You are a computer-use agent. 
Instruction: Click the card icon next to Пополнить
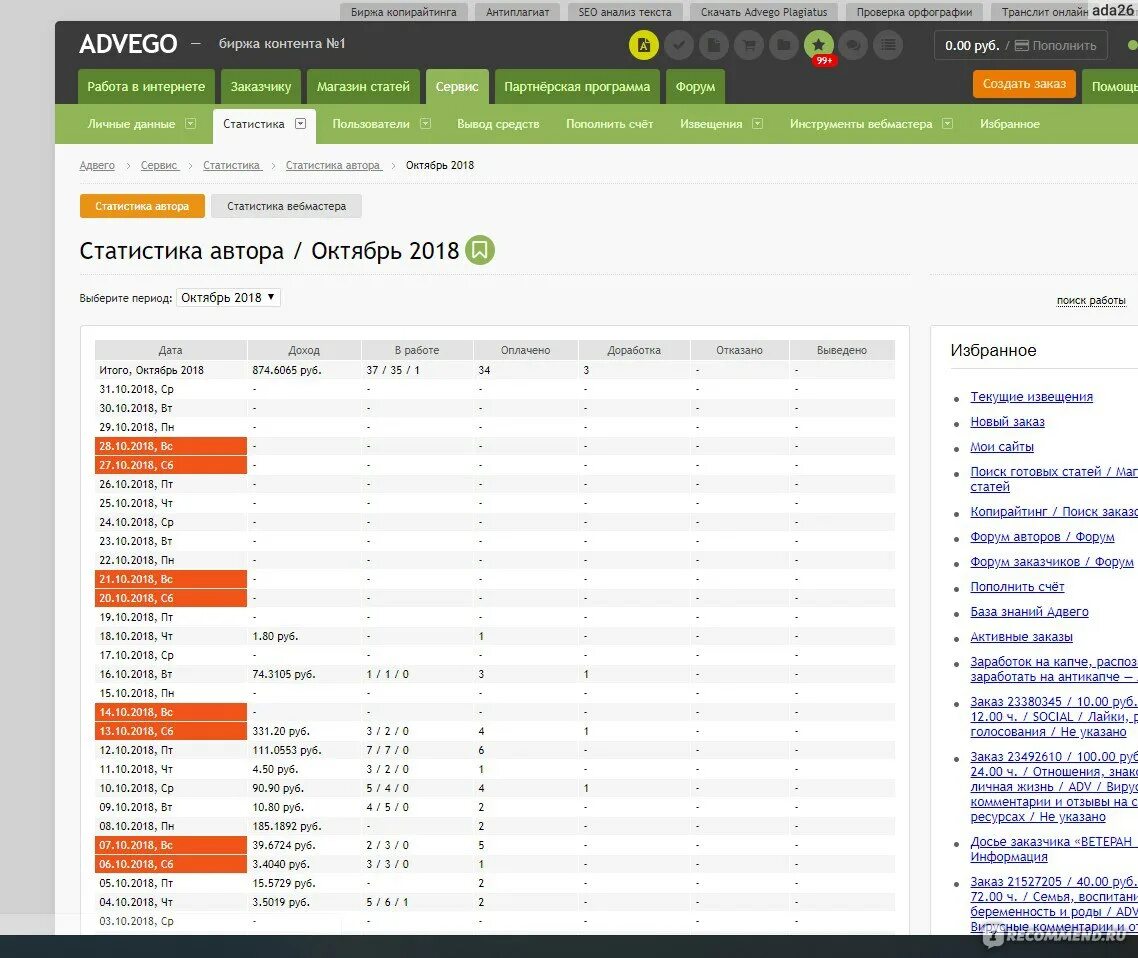pos(1021,46)
